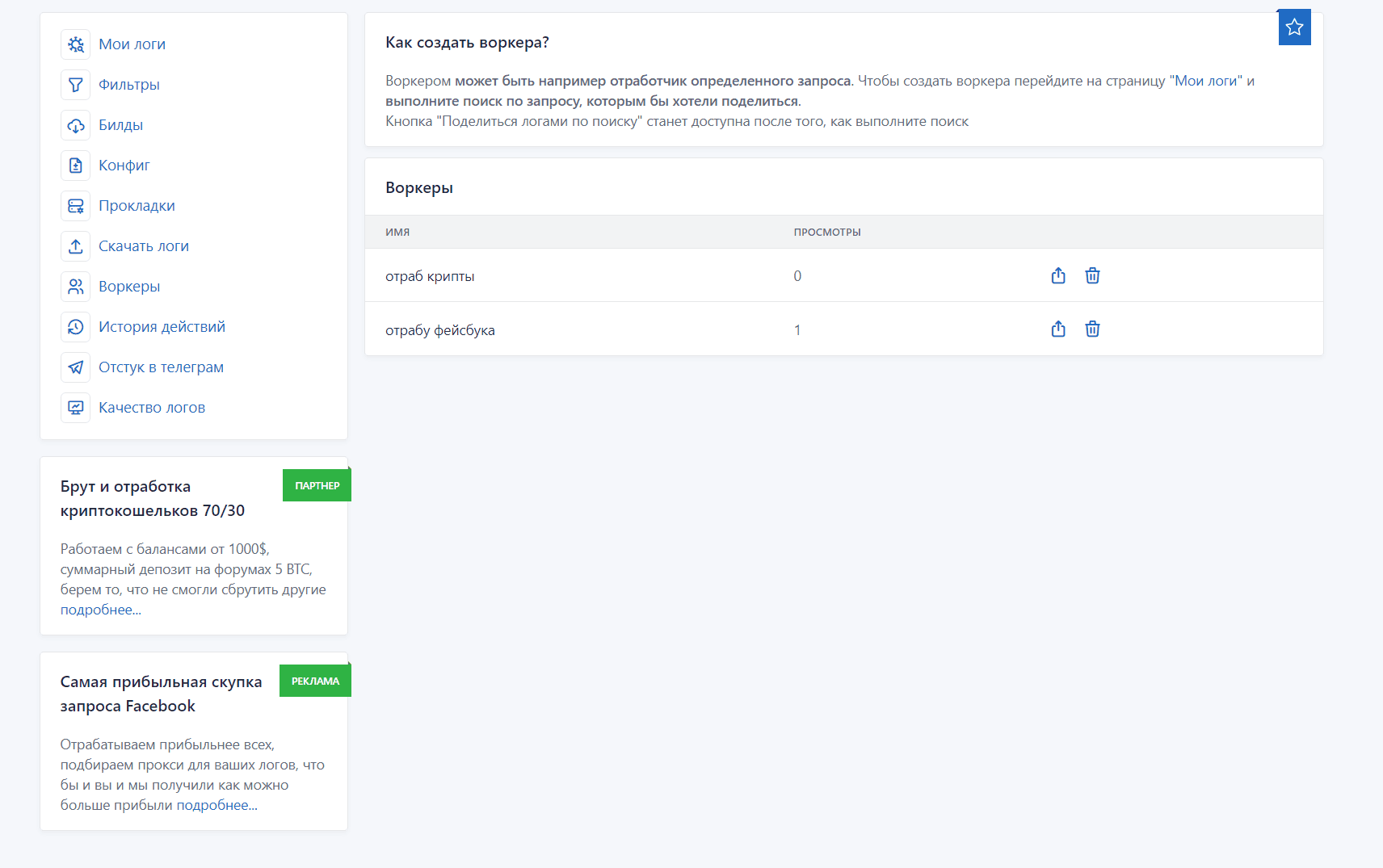Click the monitor chart icon in the sidebar
The width and height of the screenshot is (1383, 868).
76,408
